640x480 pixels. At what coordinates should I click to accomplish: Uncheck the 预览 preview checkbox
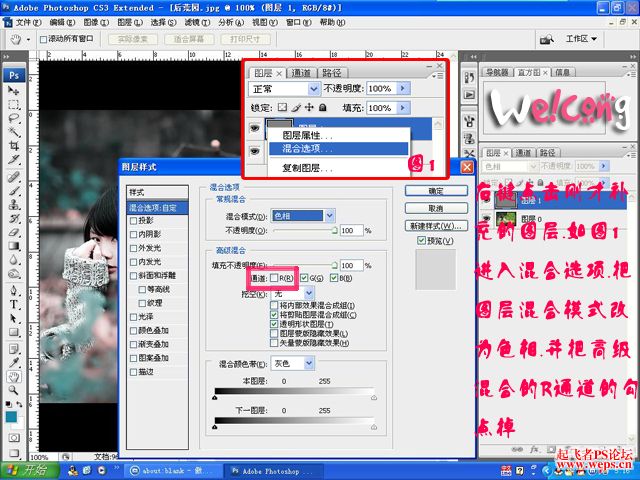coord(422,241)
